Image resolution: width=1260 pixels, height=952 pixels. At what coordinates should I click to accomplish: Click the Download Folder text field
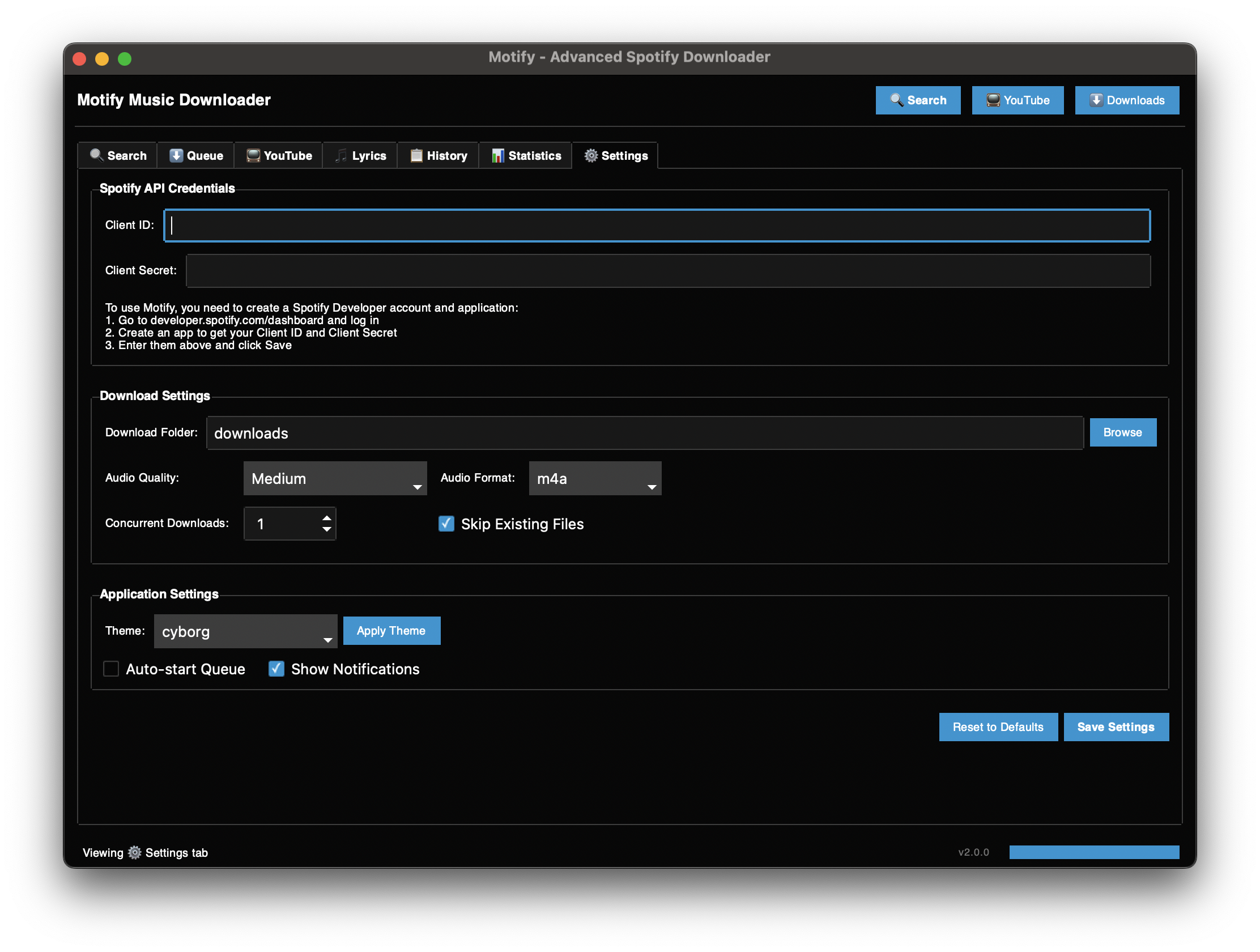pos(644,433)
